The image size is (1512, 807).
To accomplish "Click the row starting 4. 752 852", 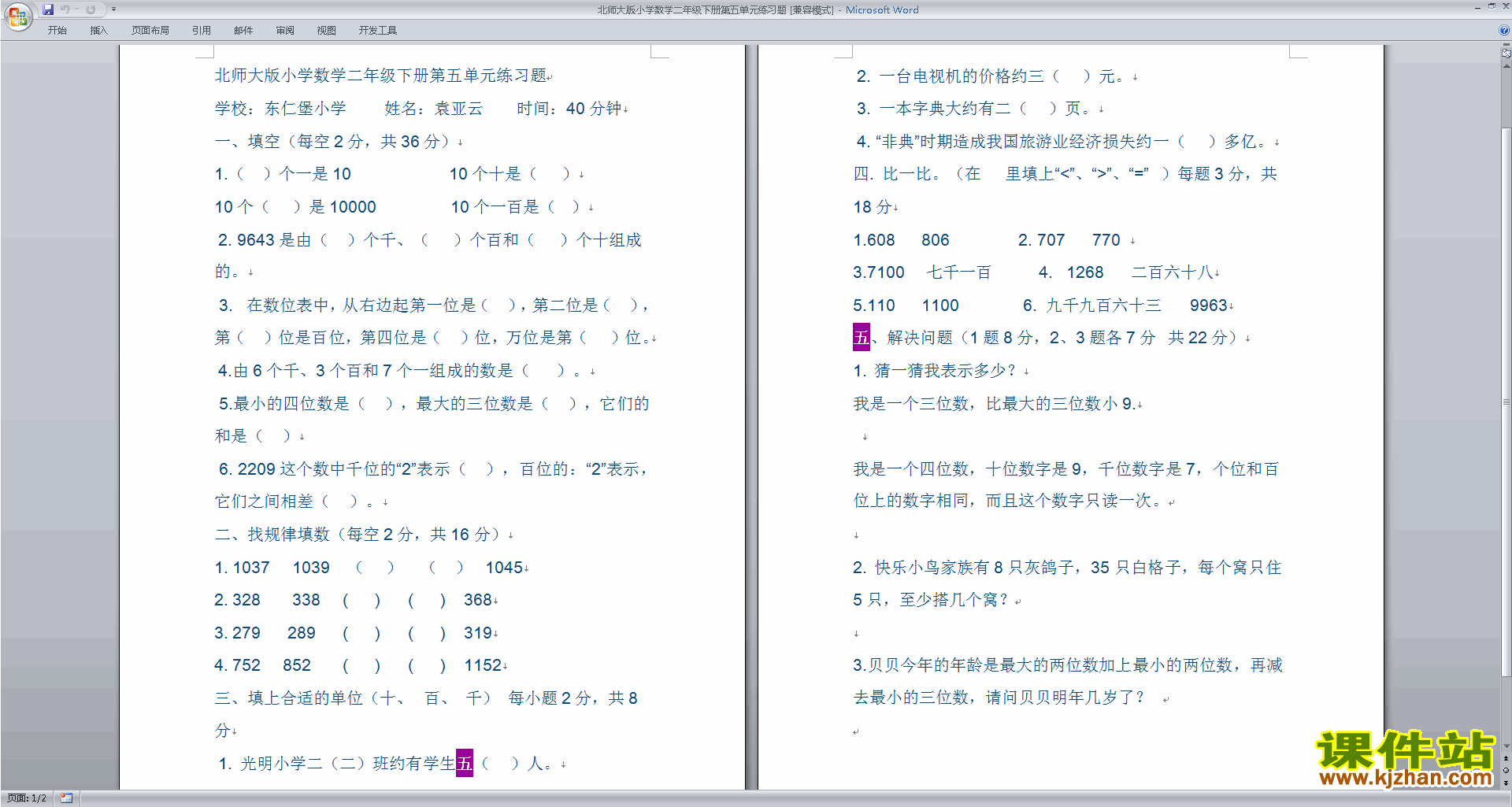I will coord(358,666).
